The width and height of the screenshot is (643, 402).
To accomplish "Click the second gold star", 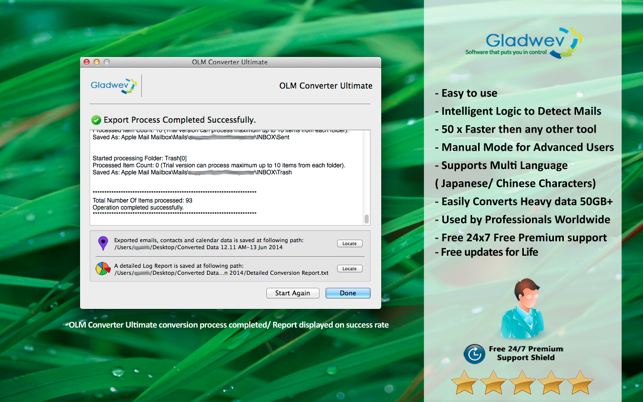I will point(493,382).
